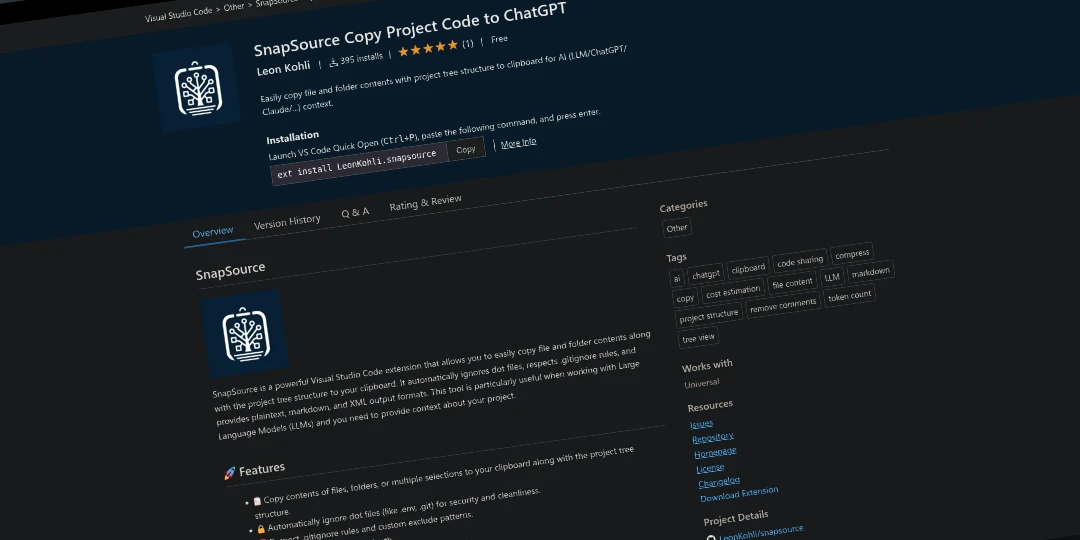This screenshot has width=1080, height=540.
Task: Open the Rating & Review tab
Action: click(x=425, y=203)
